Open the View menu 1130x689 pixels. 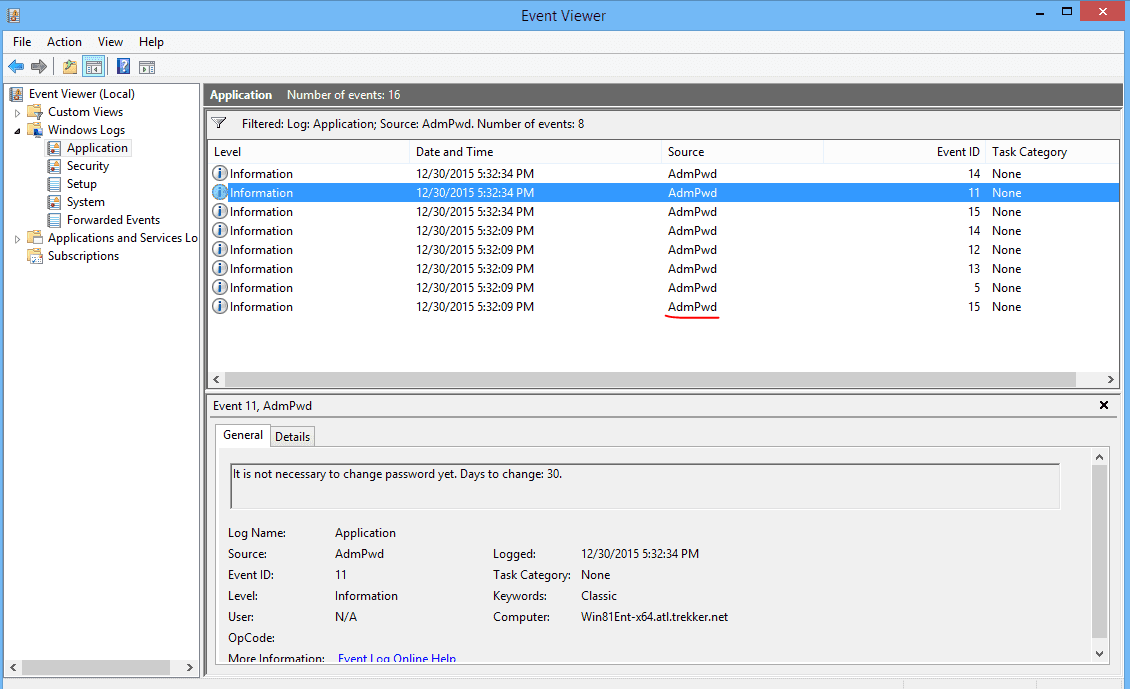pos(110,42)
